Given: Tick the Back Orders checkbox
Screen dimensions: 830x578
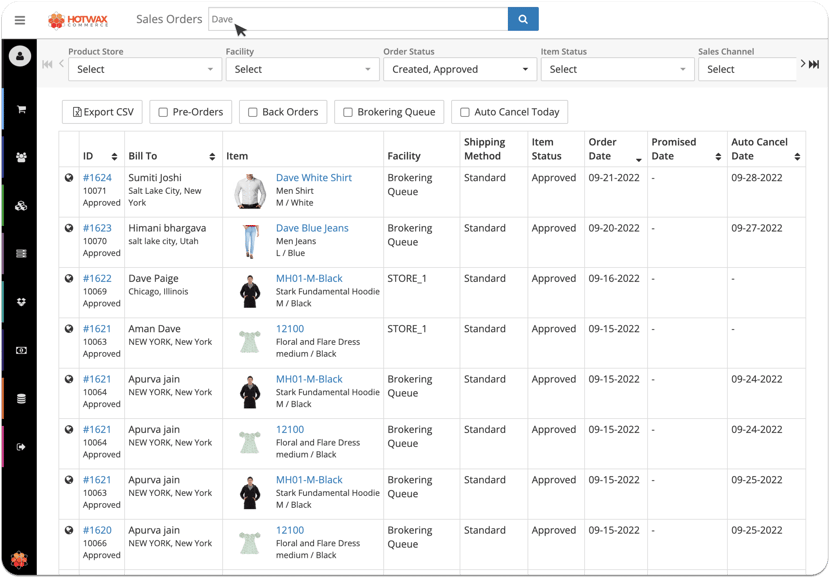Looking at the screenshot, I should click(253, 112).
